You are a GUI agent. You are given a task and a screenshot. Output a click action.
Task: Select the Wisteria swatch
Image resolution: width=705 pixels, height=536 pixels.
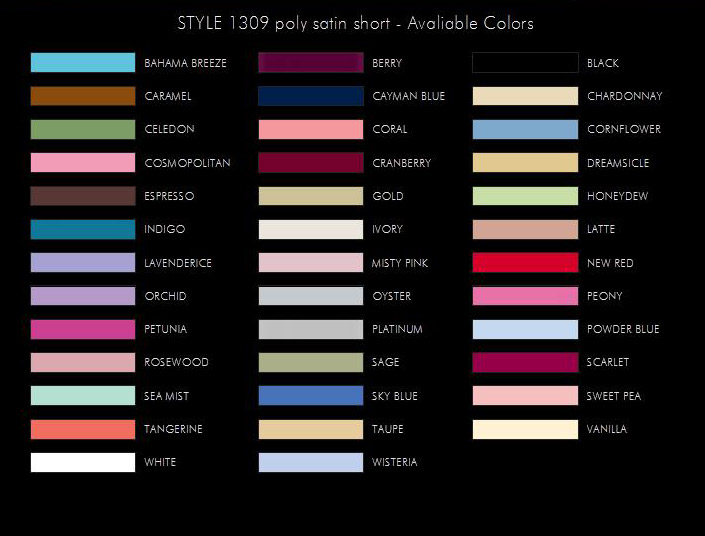tap(311, 462)
